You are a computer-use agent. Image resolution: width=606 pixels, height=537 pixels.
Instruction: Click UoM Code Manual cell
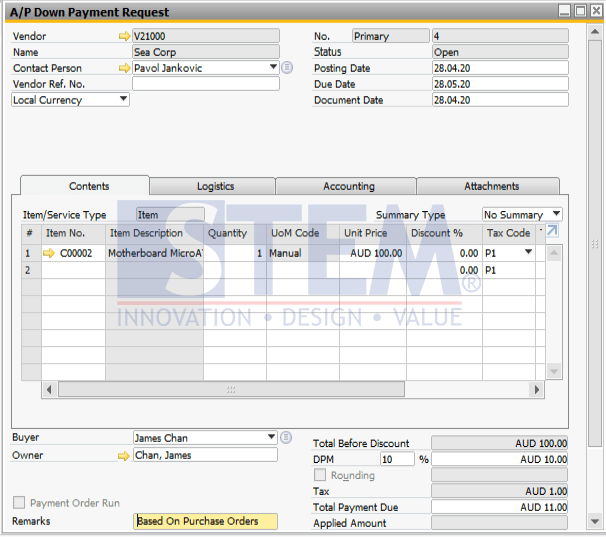pos(303,253)
